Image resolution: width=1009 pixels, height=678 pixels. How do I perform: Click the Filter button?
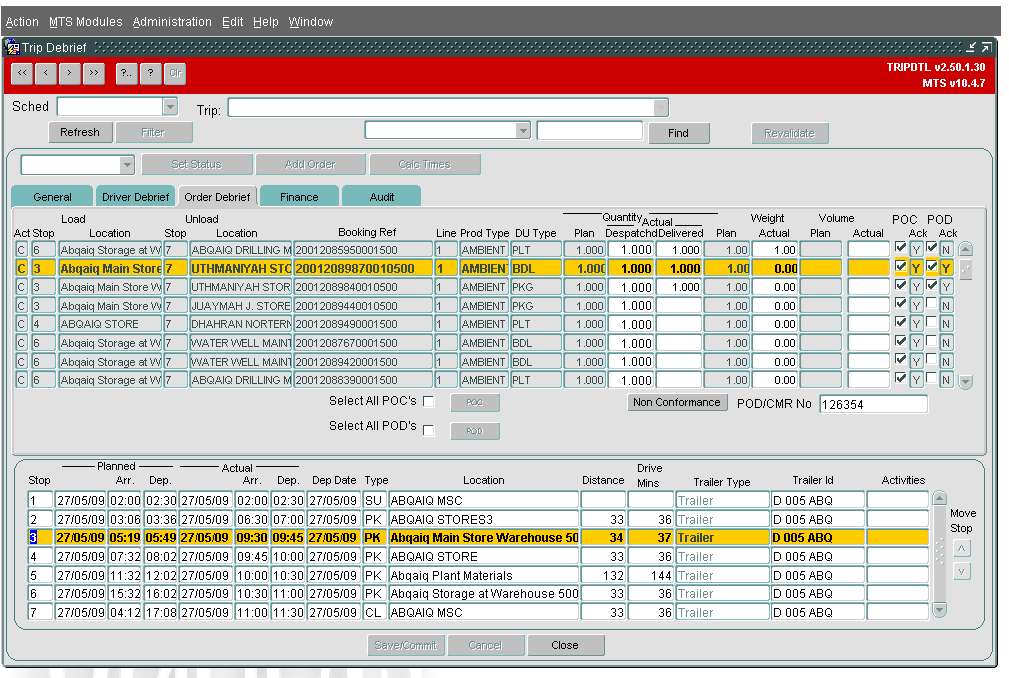coord(153,133)
